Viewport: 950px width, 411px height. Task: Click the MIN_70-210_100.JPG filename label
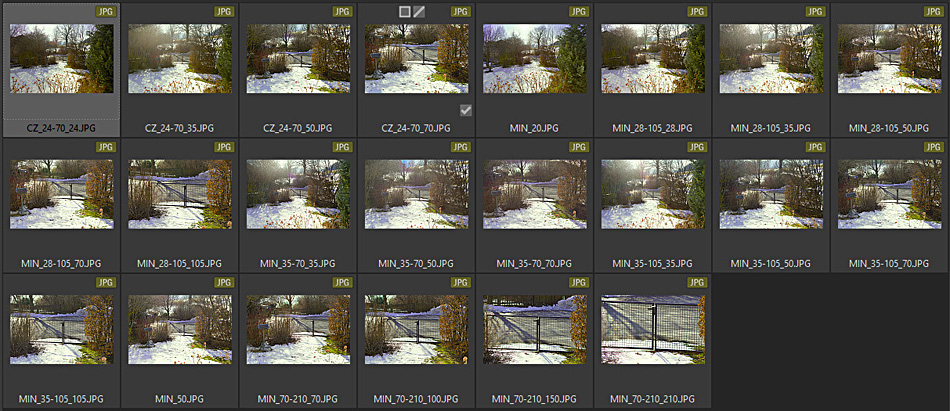pyautogui.click(x=416, y=399)
